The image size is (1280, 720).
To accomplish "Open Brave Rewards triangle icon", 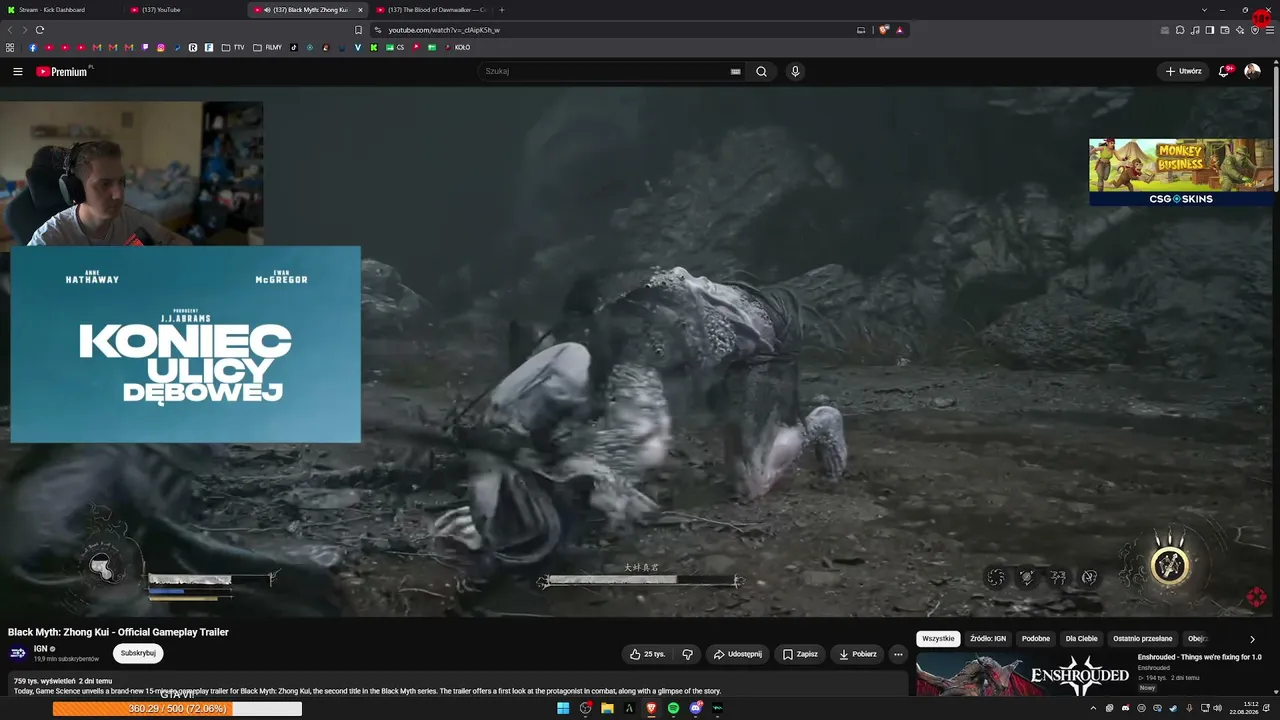I will [x=899, y=30].
